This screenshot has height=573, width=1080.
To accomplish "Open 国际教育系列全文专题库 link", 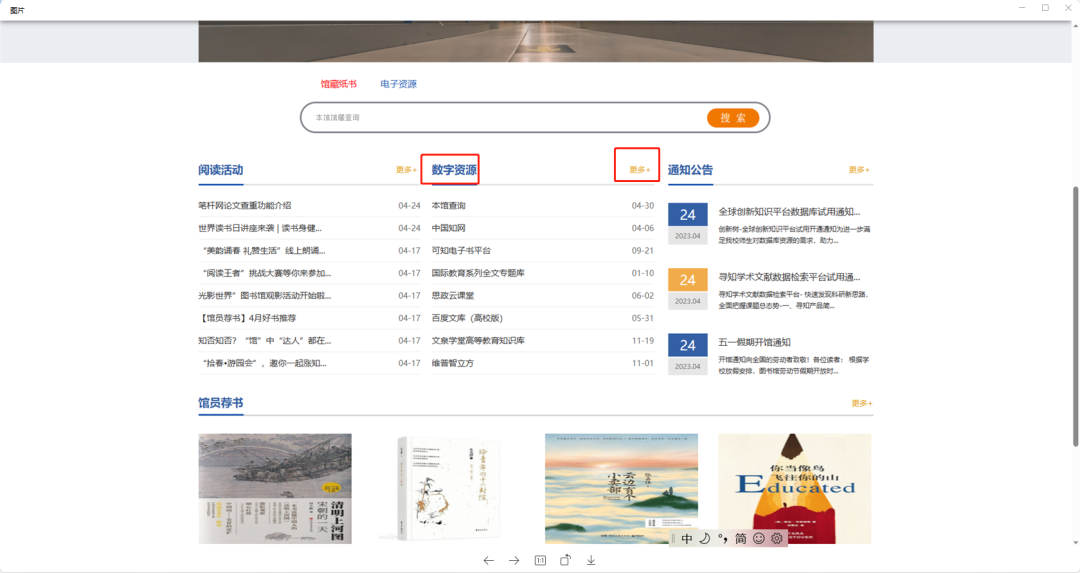I will click(x=478, y=273).
